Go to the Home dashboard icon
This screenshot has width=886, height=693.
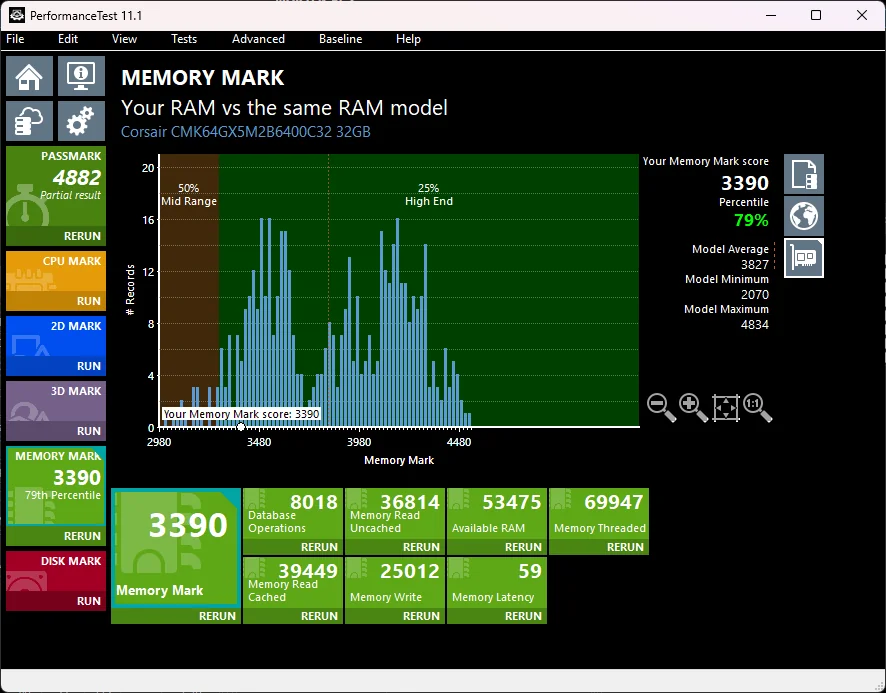[29, 76]
